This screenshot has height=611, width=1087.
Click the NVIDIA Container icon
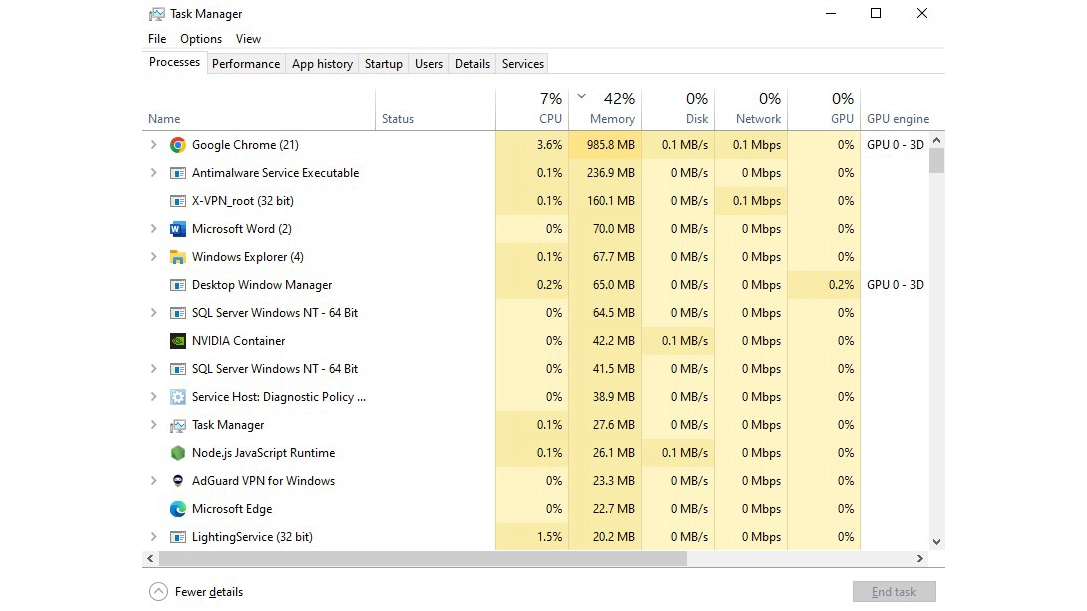click(177, 341)
